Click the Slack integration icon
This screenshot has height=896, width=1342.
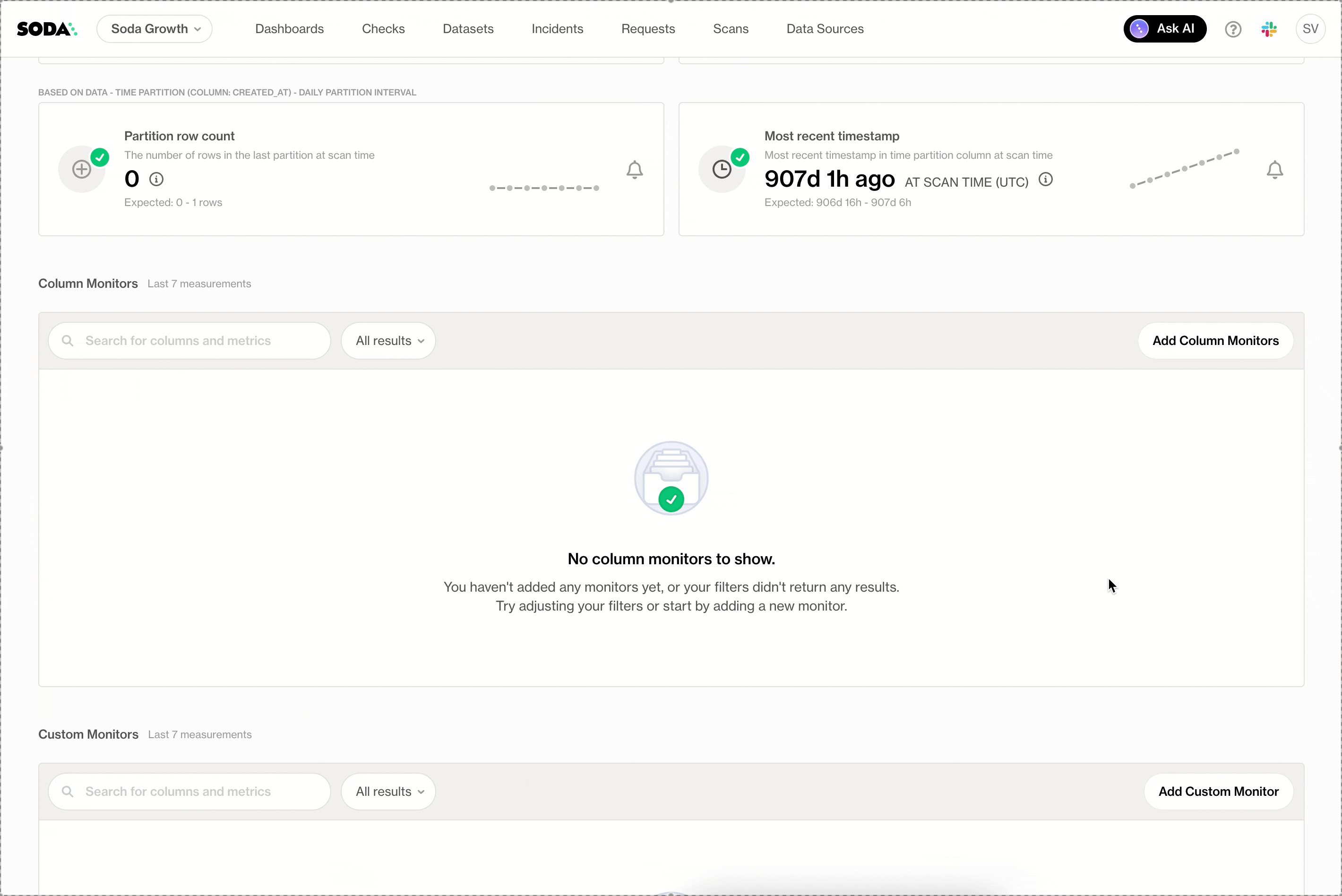[1269, 29]
